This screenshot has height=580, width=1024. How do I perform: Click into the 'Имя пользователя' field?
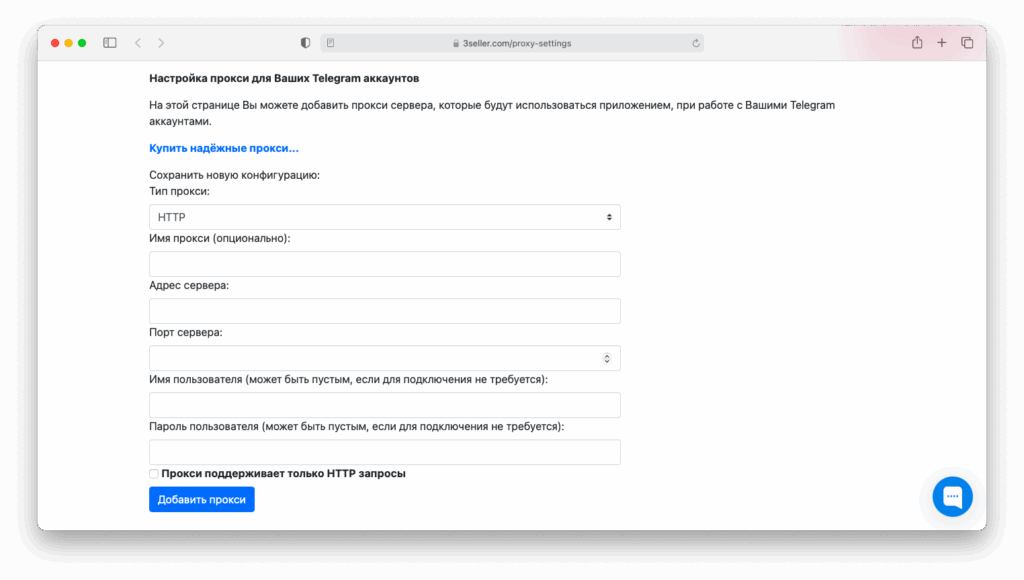(x=384, y=405)
